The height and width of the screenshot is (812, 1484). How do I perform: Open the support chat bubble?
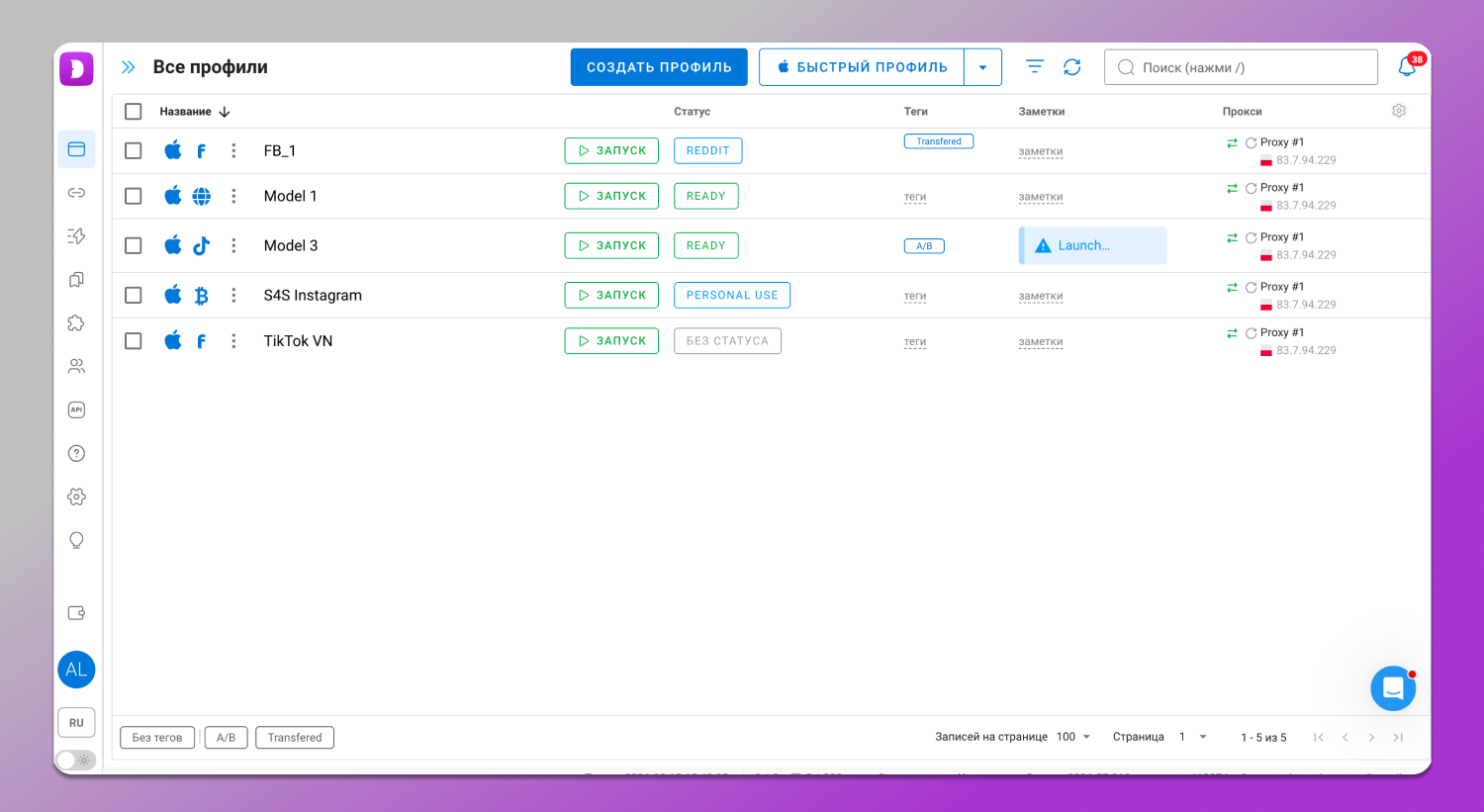tap(1392, 688)
